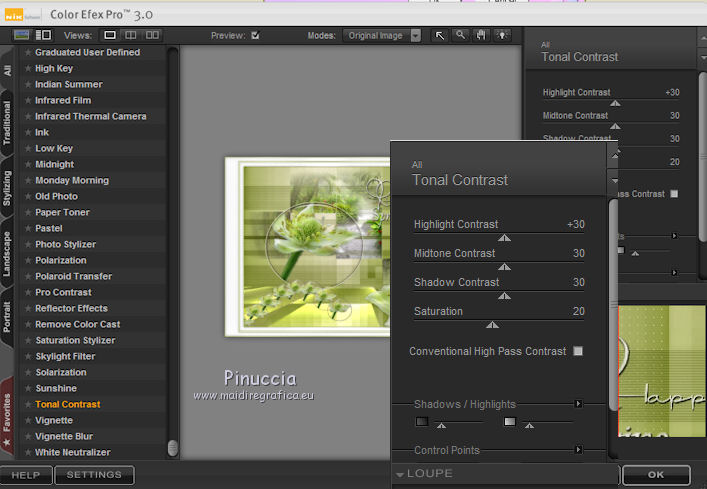Star the Indian Summer filter
This screenshot has width=707, height=489.
pyautogui.click(x=28, y=84)
